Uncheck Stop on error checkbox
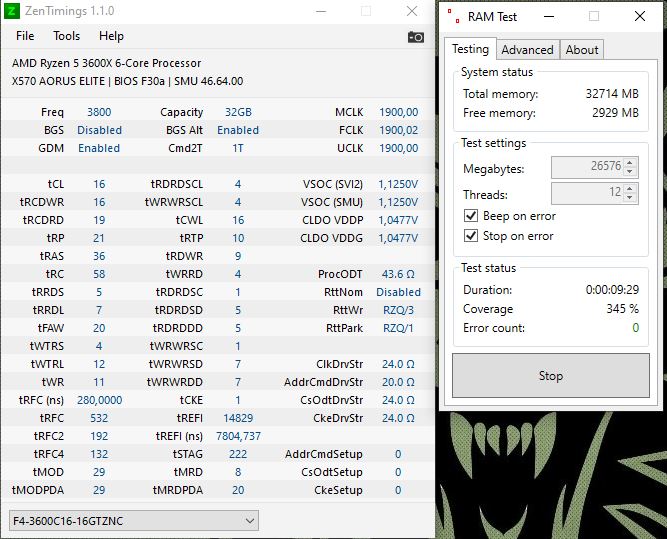Screen dimensions: 667x539 [x=471, y=235]
